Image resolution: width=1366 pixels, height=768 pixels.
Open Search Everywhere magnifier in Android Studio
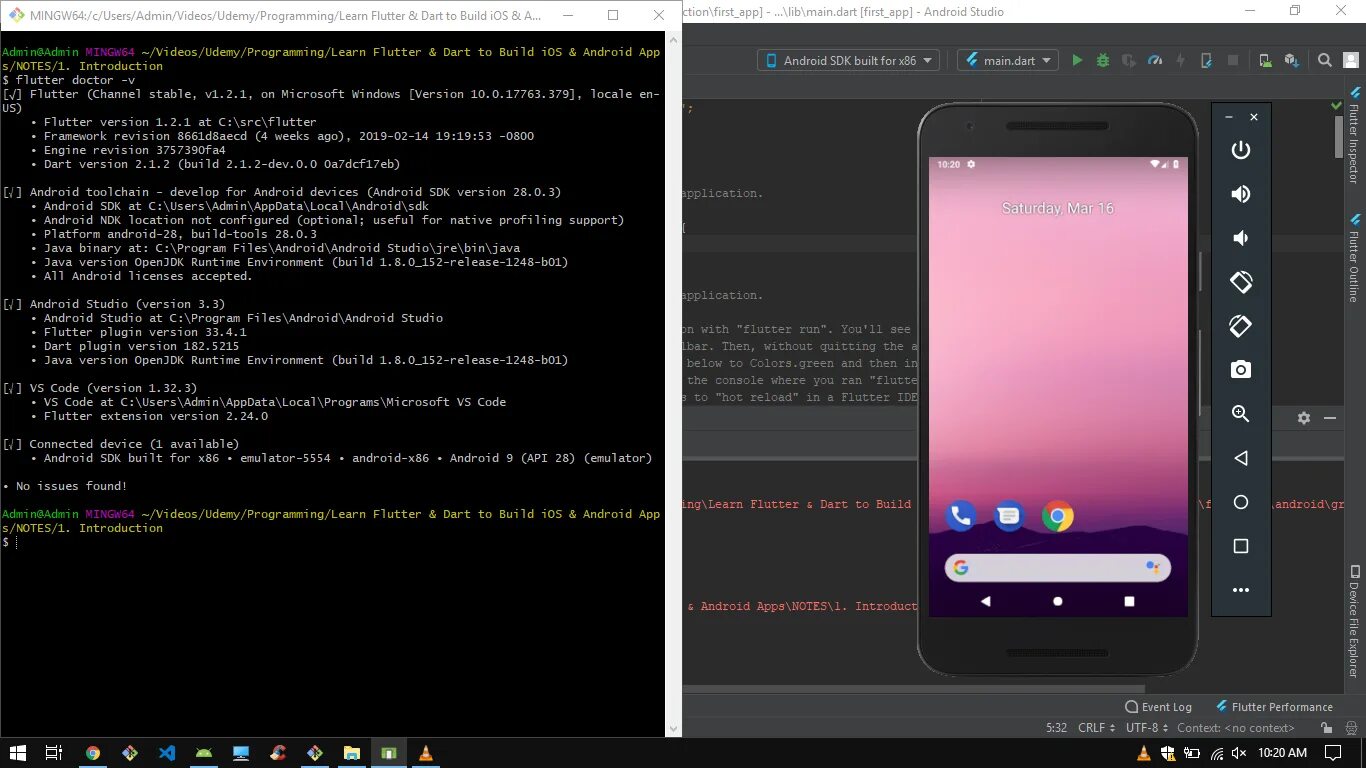tap(1324, 60)
